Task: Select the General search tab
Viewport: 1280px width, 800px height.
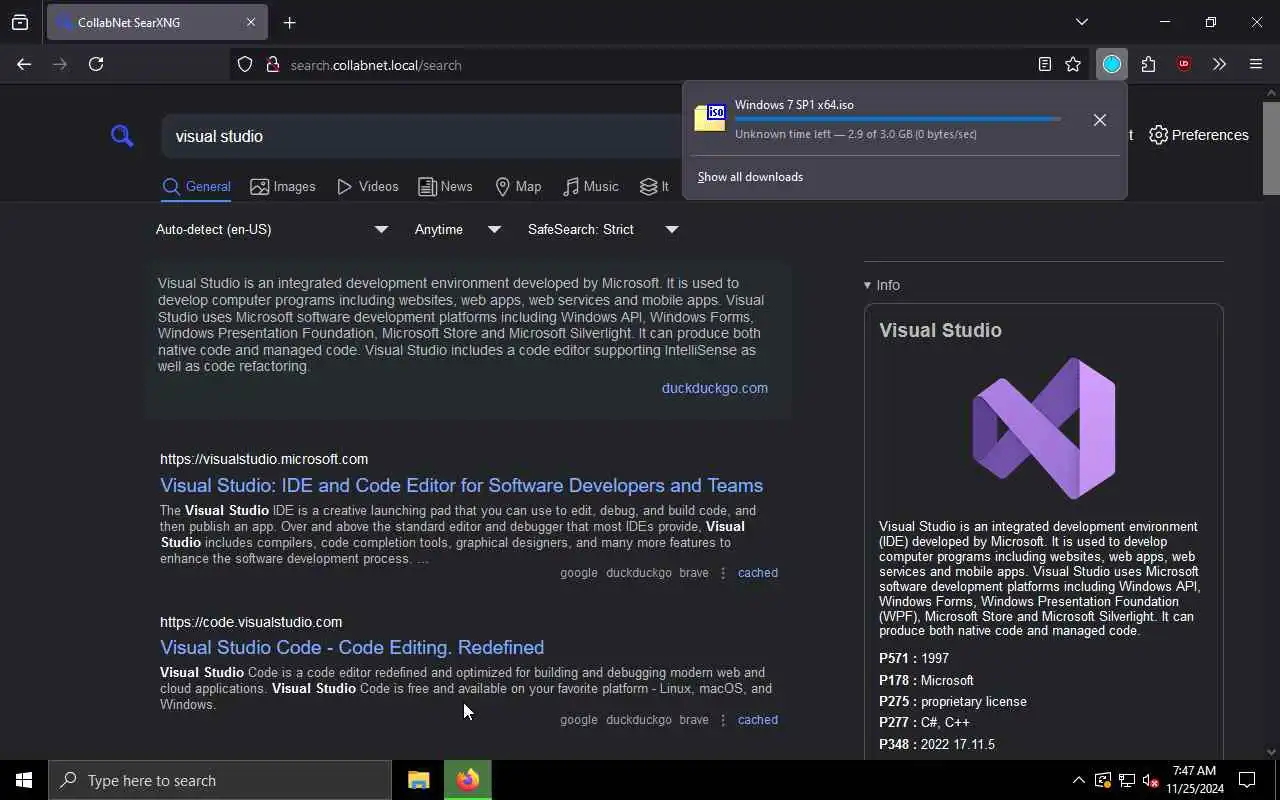Action: click(x=196, y=186)
